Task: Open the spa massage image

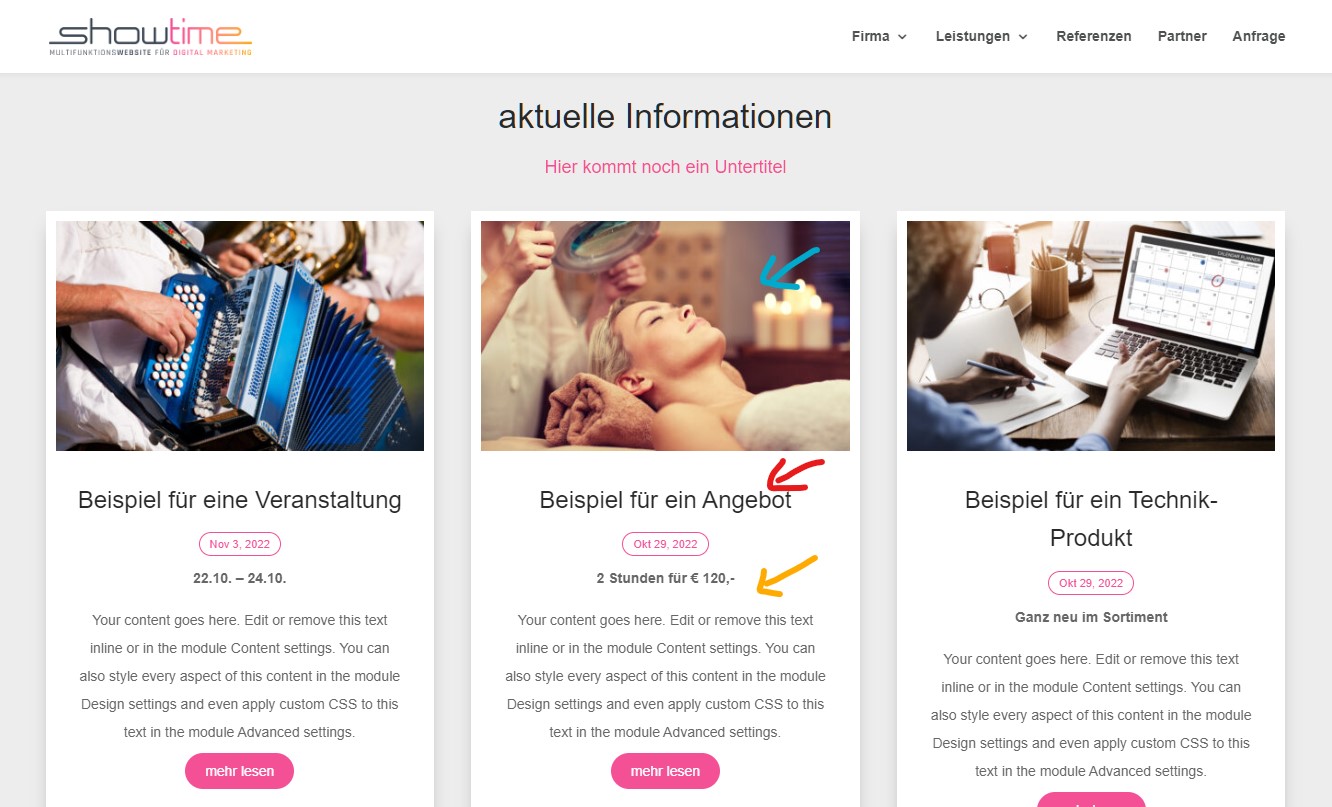Action: pos(665,336)
